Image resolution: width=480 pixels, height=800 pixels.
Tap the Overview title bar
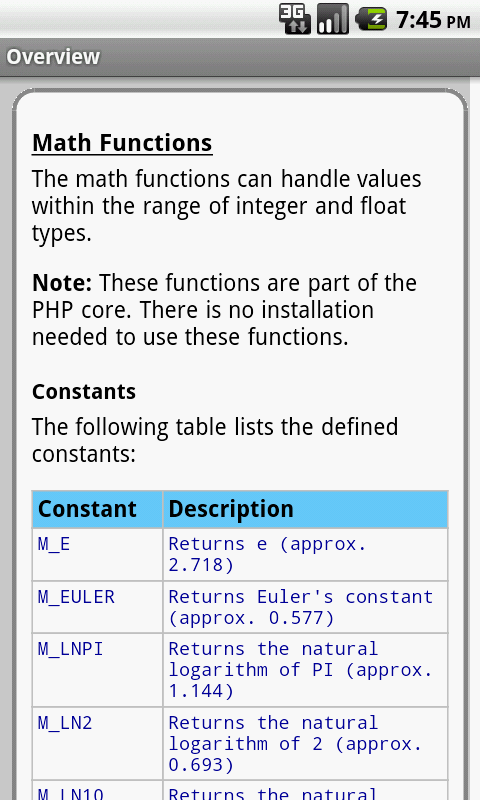[x=240, y=57]
